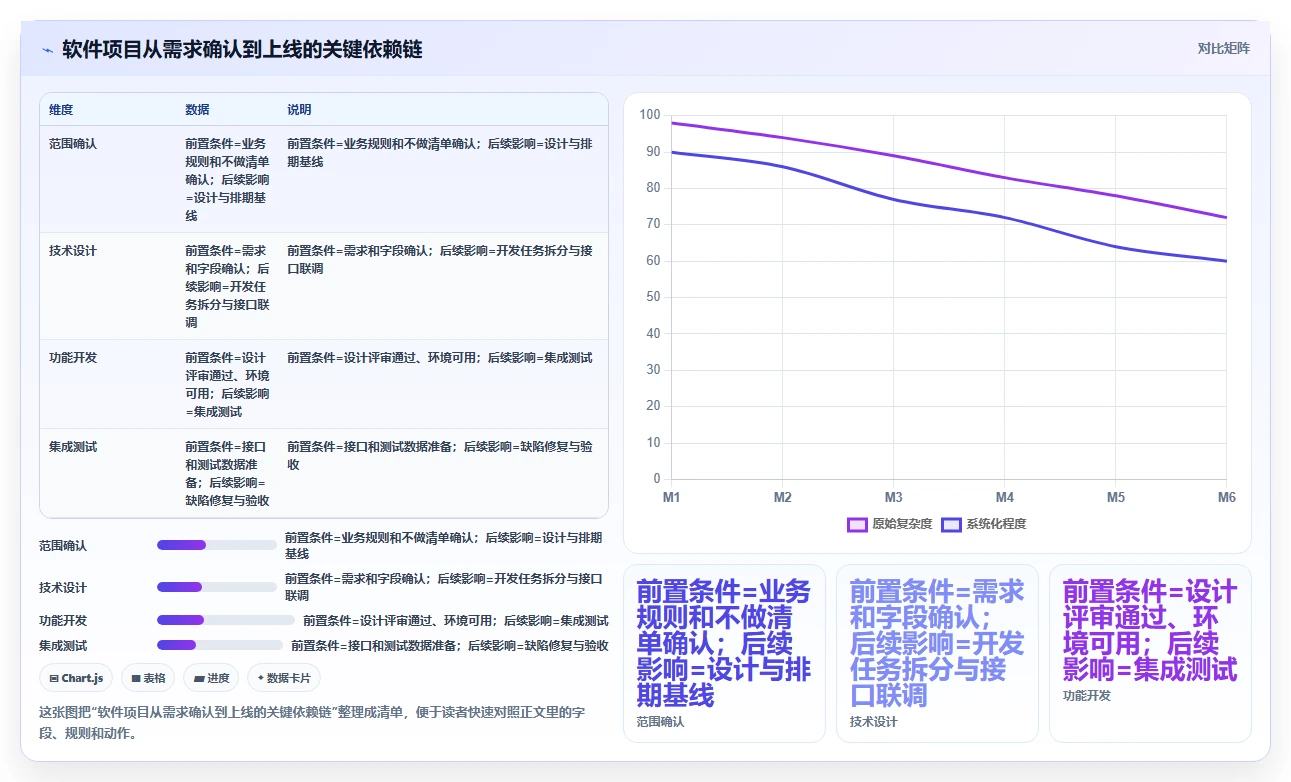The height and width of the screenshot is (782, 1291).
Task: Click the header icon beside the title
Action: point(47,49)
